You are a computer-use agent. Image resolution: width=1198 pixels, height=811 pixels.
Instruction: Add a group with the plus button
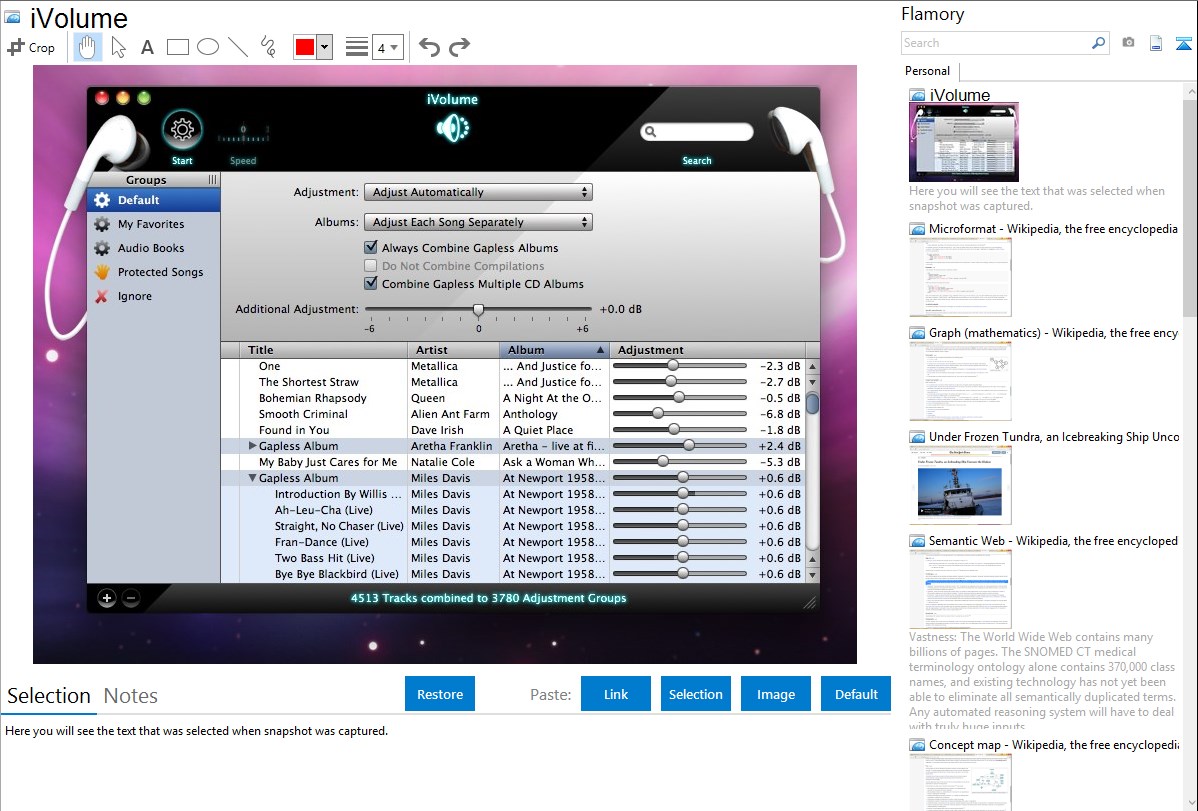pyautogui.click(x=107, y=599)
